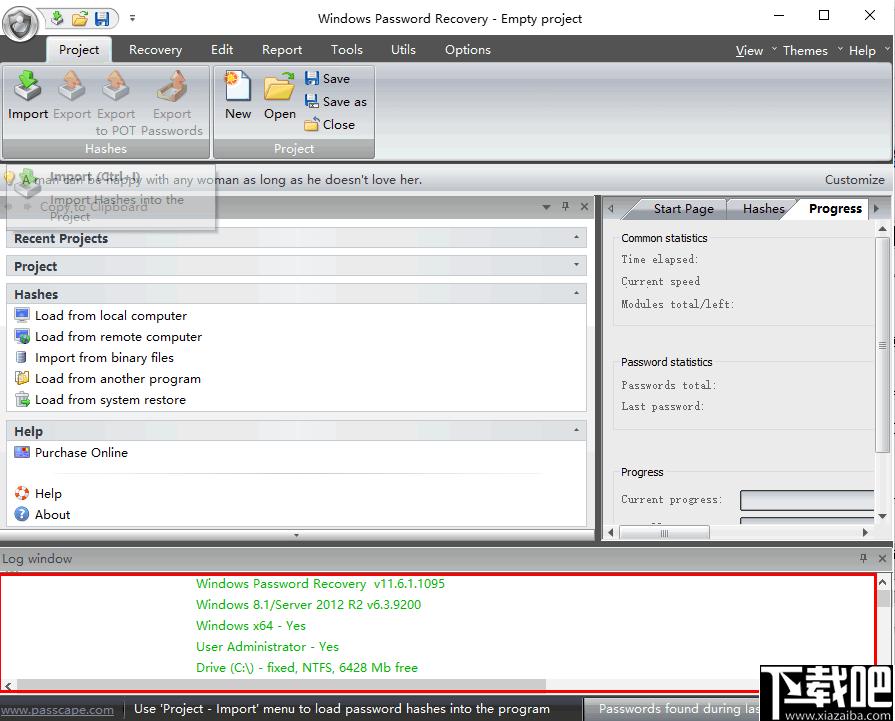Click the Export hashes ribbon icon
The image size is (895, 721).
click(72, 86)
